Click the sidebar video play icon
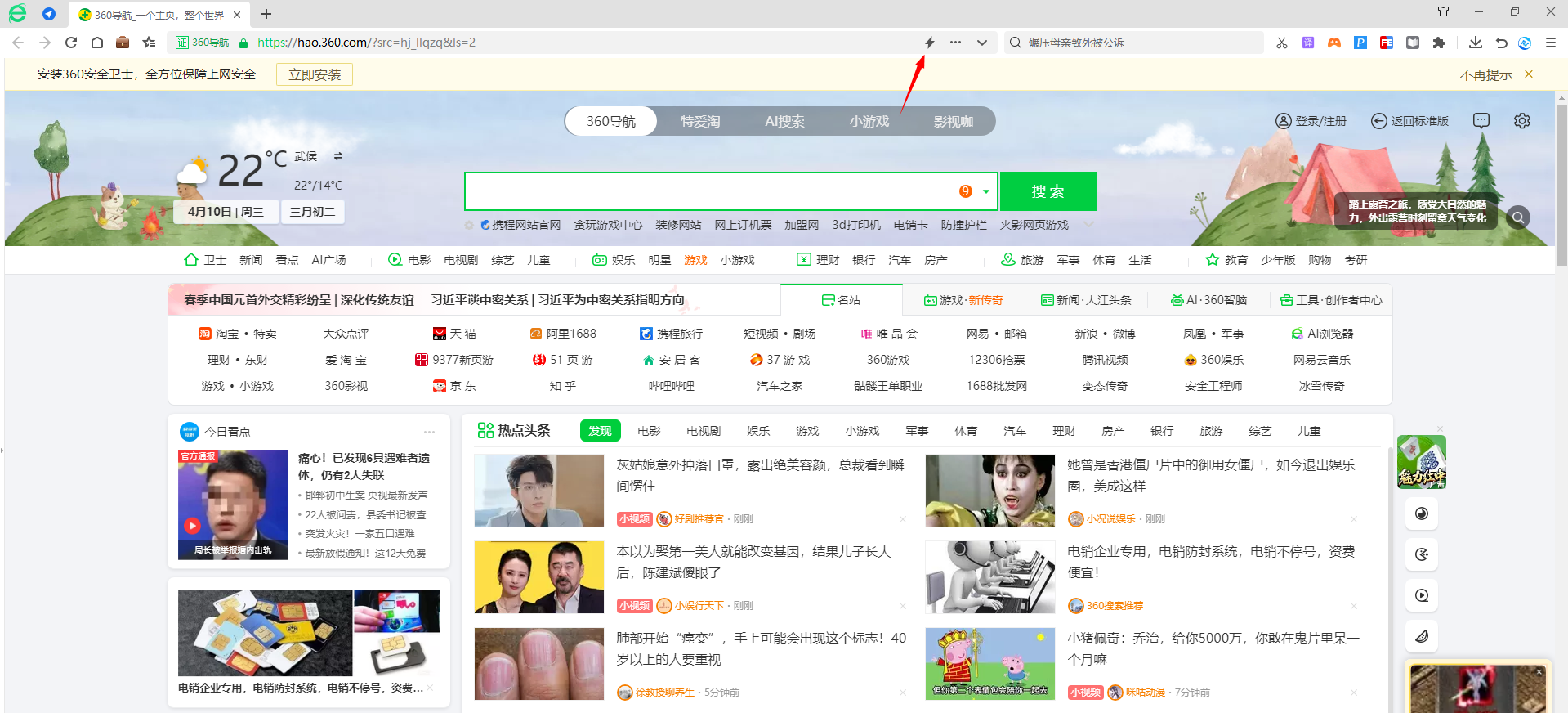Image resolution: width=1568 pixels, height=713 pixels. coord(1422,595)
